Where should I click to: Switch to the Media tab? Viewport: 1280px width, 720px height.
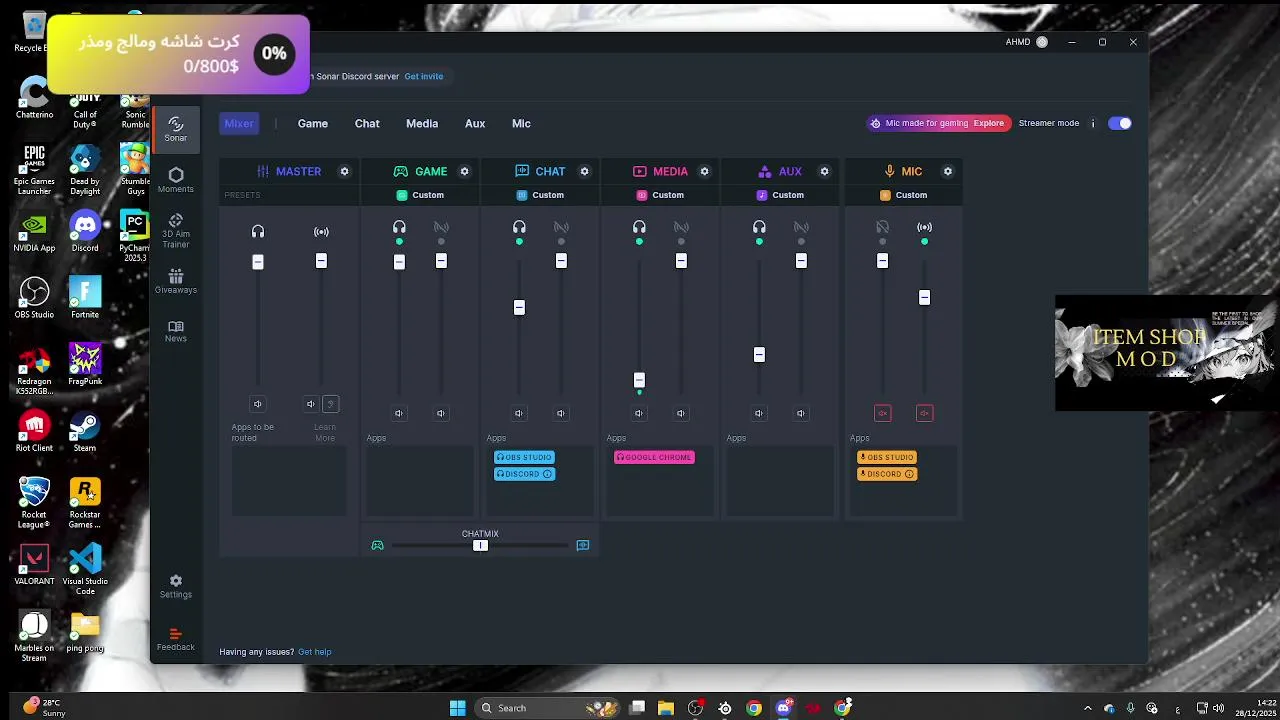pos(422,123)
